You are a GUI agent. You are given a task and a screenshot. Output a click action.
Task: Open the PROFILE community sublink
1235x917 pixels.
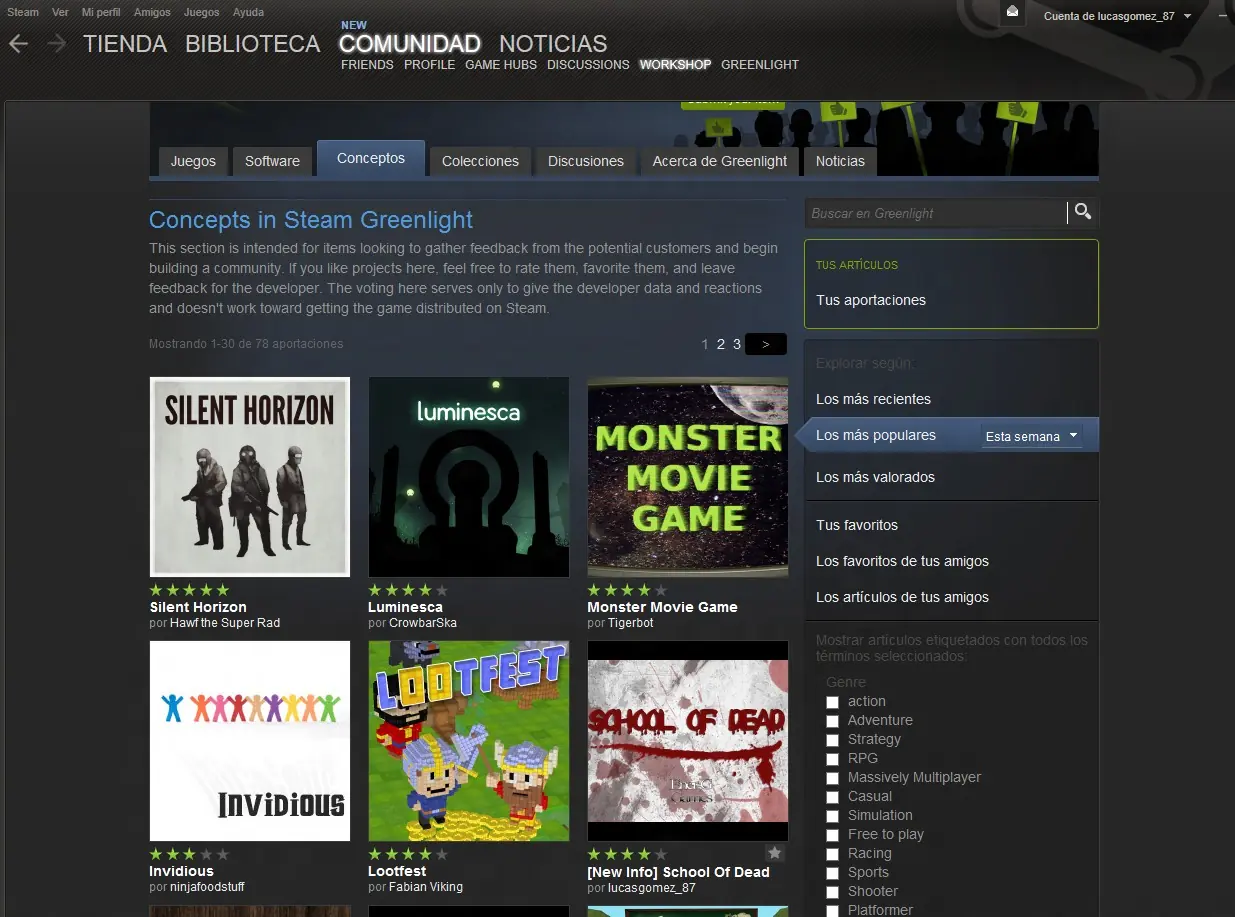(430, 65)
